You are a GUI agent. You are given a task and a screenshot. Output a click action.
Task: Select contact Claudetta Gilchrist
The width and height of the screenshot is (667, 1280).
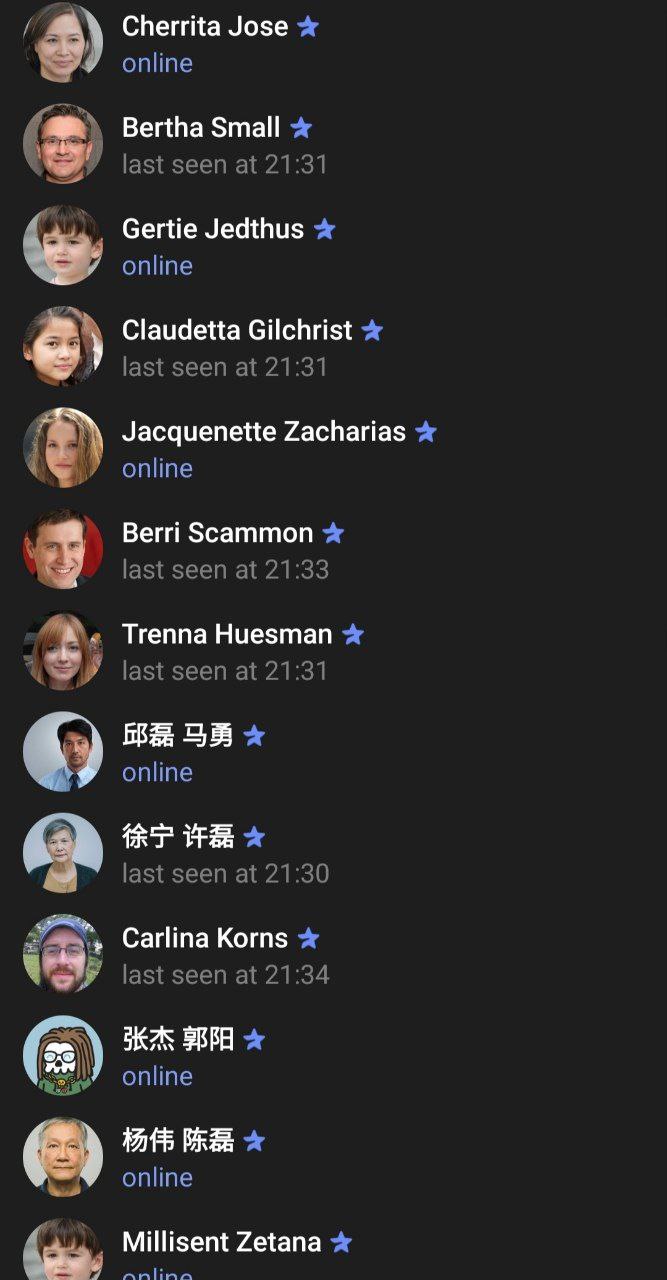click(333, 347)
